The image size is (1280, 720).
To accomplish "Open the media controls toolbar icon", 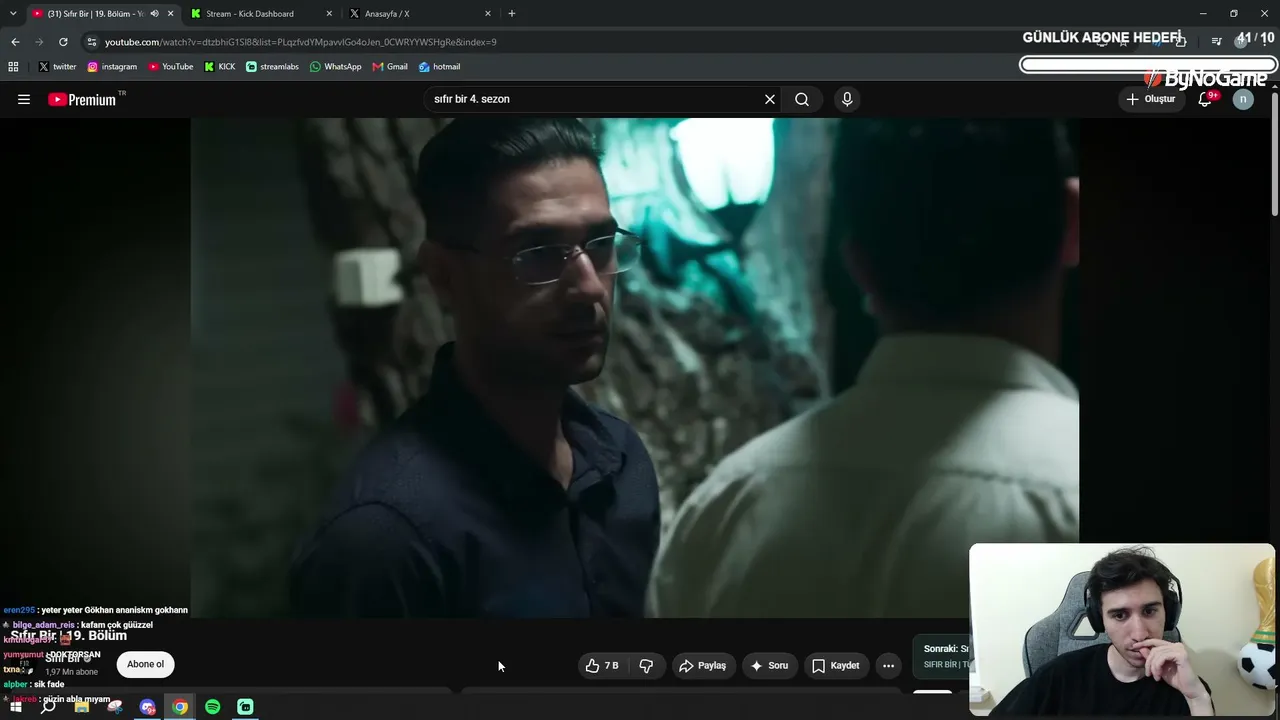I will click(x=1216, y=42).
